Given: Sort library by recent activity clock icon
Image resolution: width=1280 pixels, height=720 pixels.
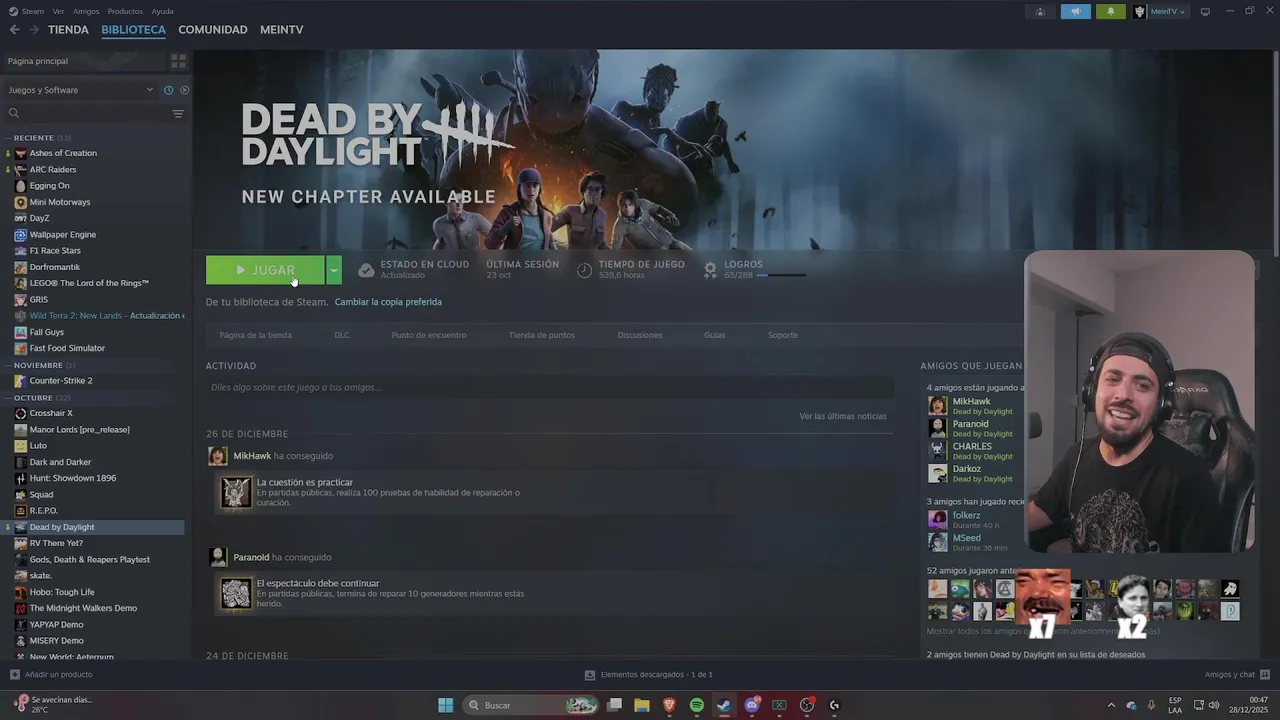Looking at the screenshot, I should click(168, 90).
